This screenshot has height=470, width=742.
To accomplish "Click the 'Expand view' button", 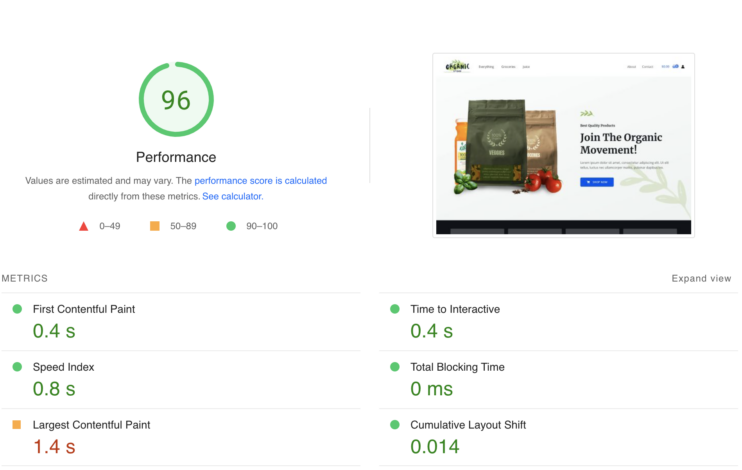I will [x=701, y=278].
